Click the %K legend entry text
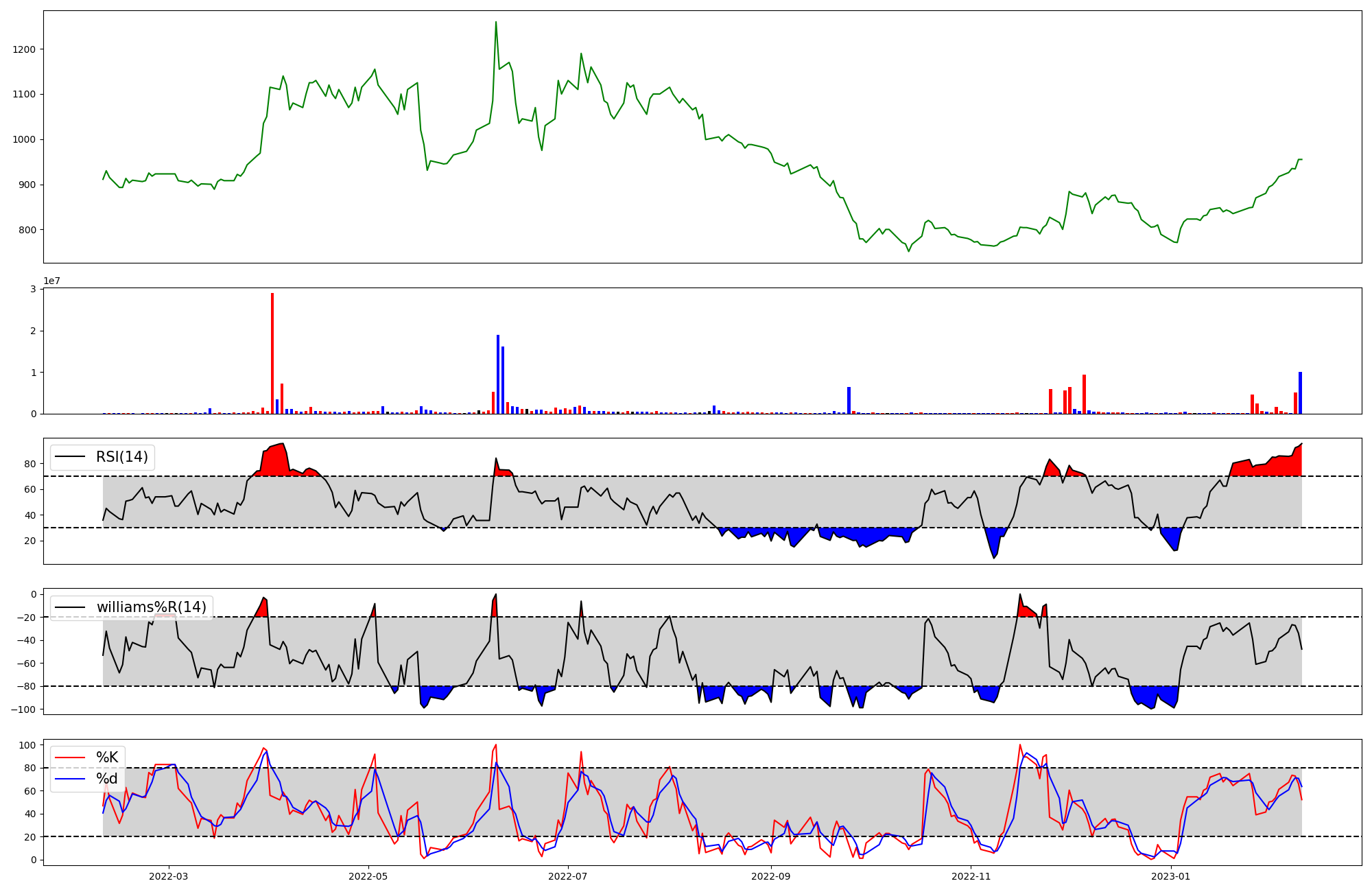This screenshot has width=1372, height=892. 107,758
